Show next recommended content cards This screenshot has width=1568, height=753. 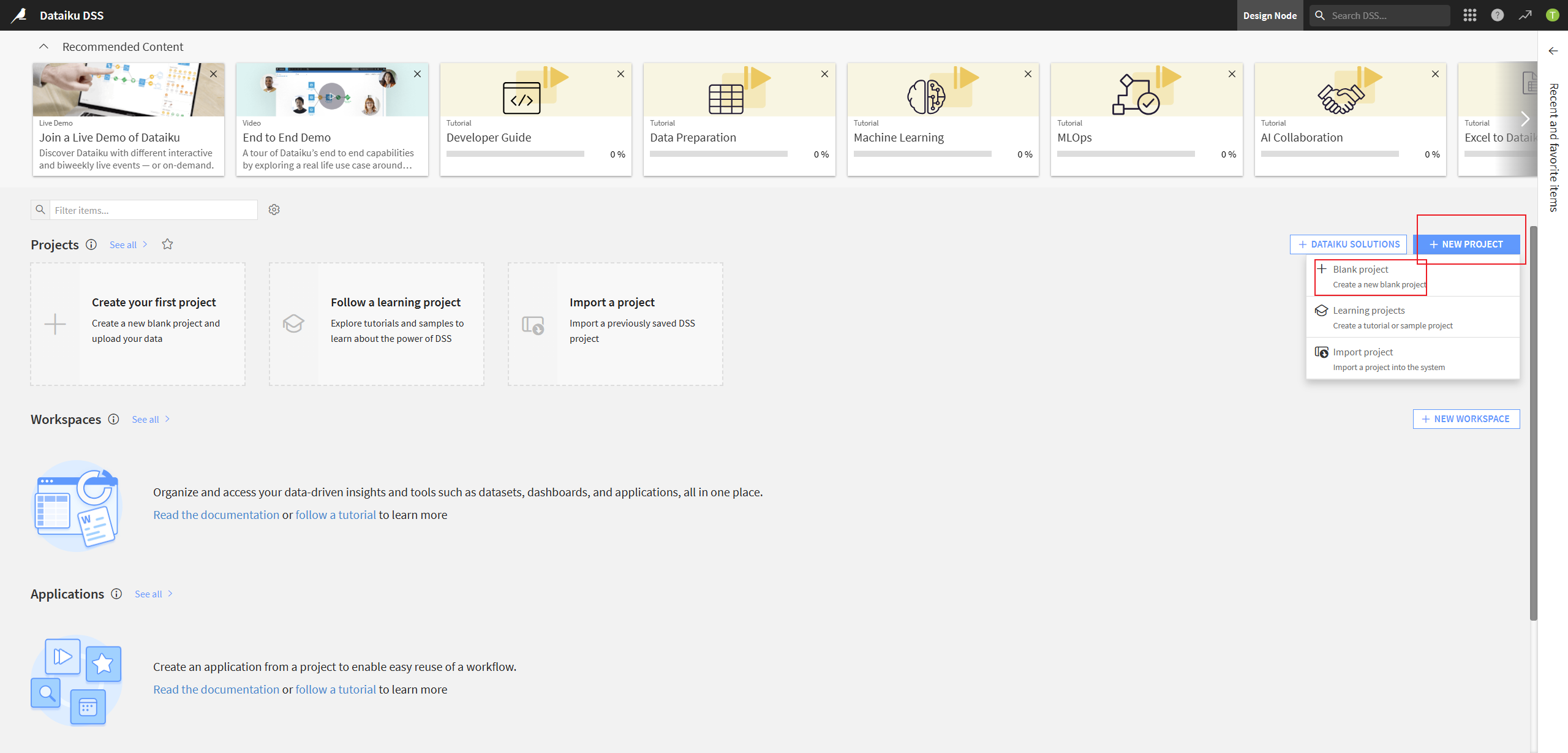click(x=1525, y=119)
